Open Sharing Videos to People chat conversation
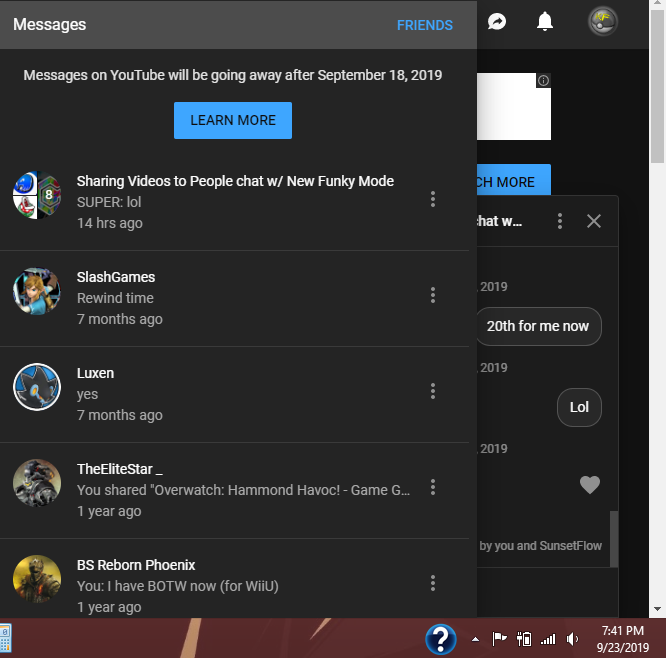 234,202
